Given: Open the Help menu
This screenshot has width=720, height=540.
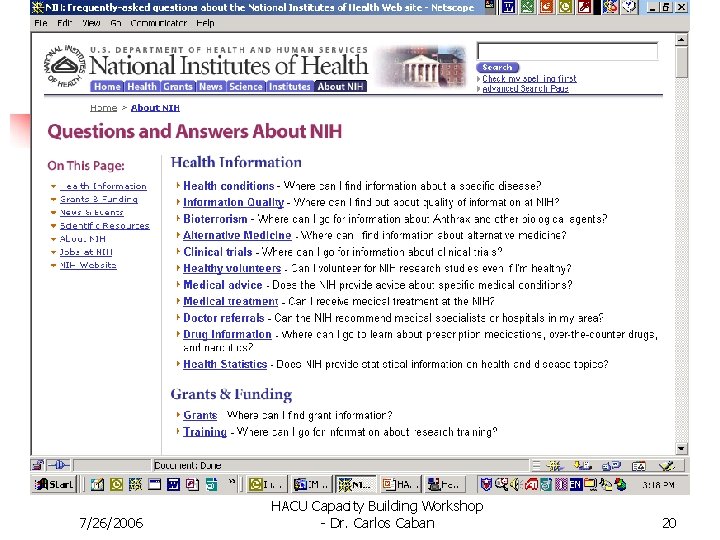Looking at the screenshot, I should point(205,23).
